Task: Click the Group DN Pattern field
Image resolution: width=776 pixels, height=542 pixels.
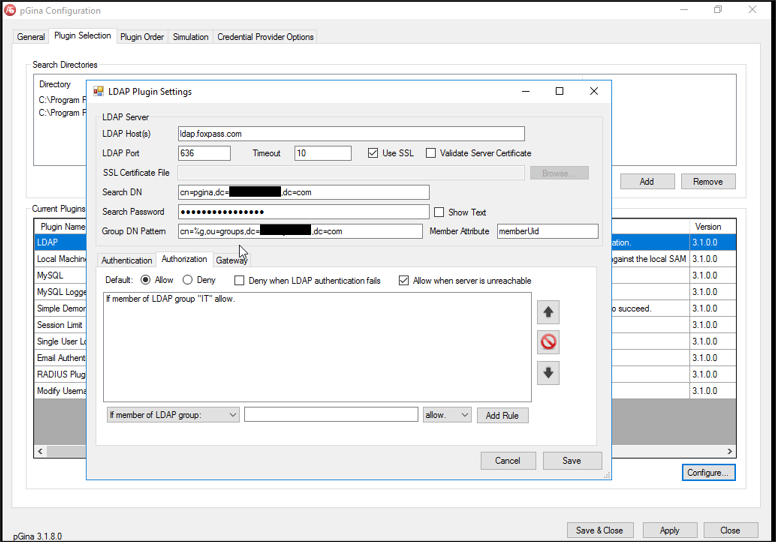Action: coord(300,231)
